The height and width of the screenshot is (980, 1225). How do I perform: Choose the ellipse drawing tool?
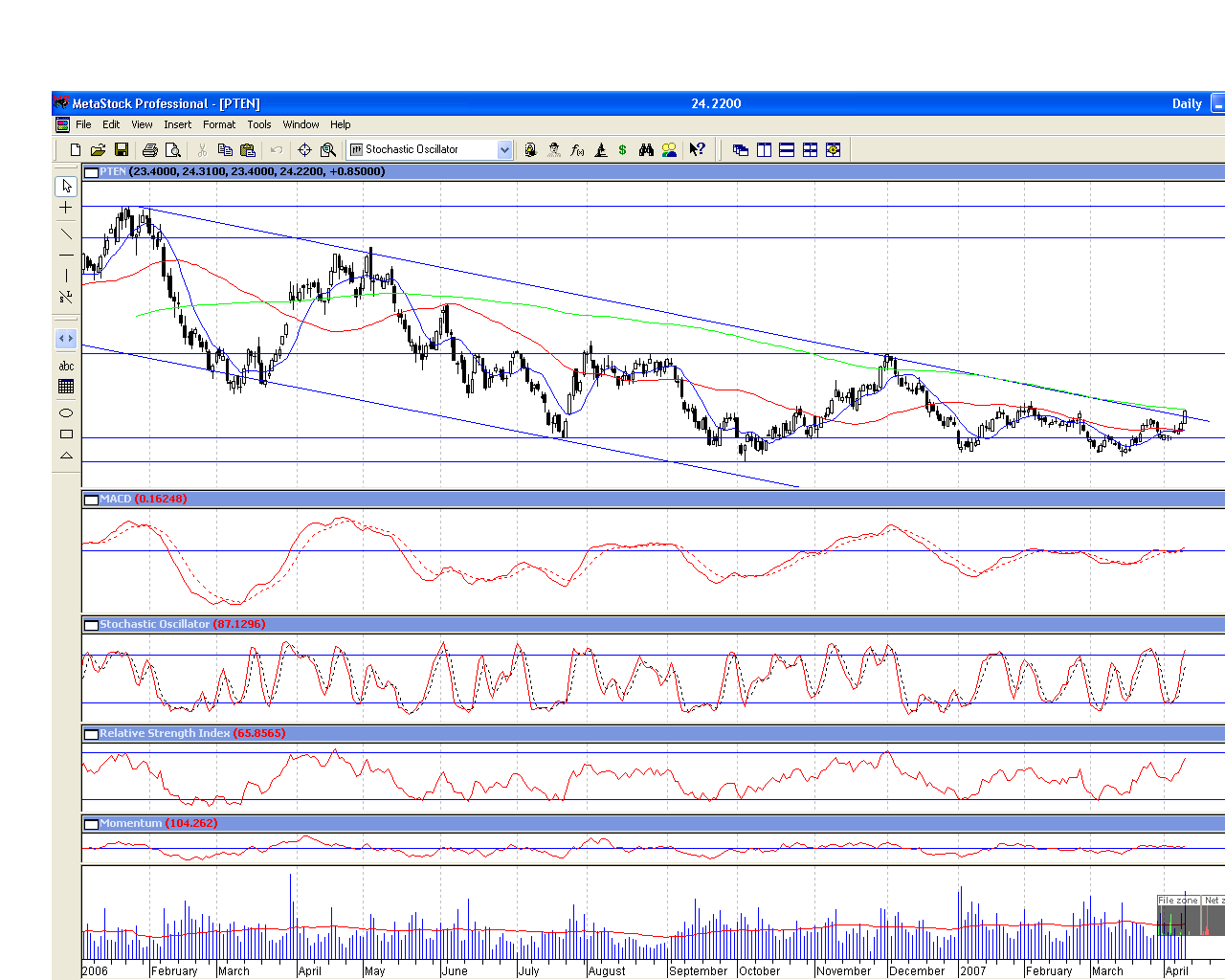(x=66, y=413)
